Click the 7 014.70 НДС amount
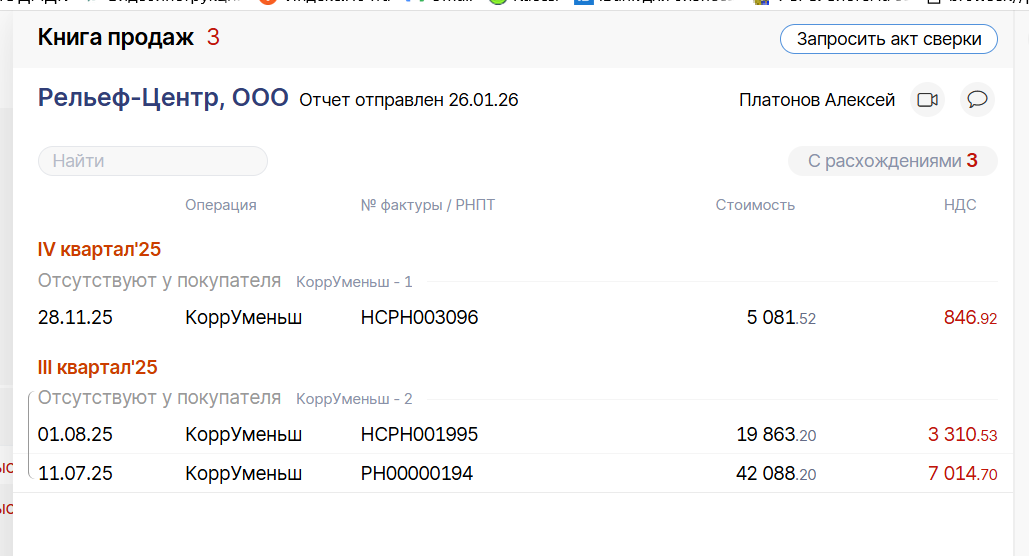 tap(962, 474)
